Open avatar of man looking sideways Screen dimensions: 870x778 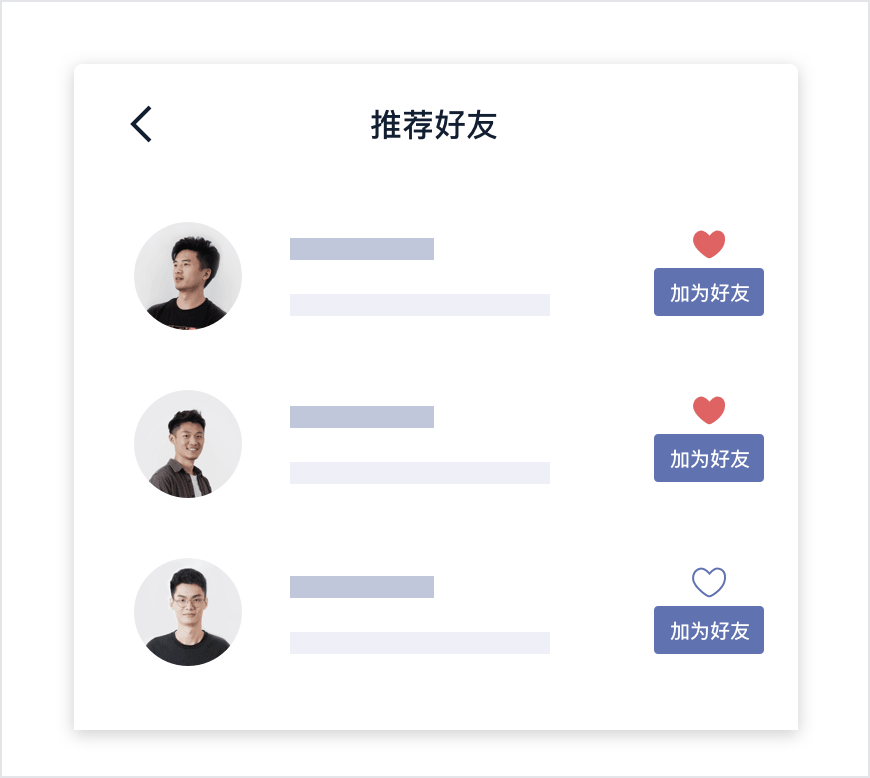tap(188, 276)
